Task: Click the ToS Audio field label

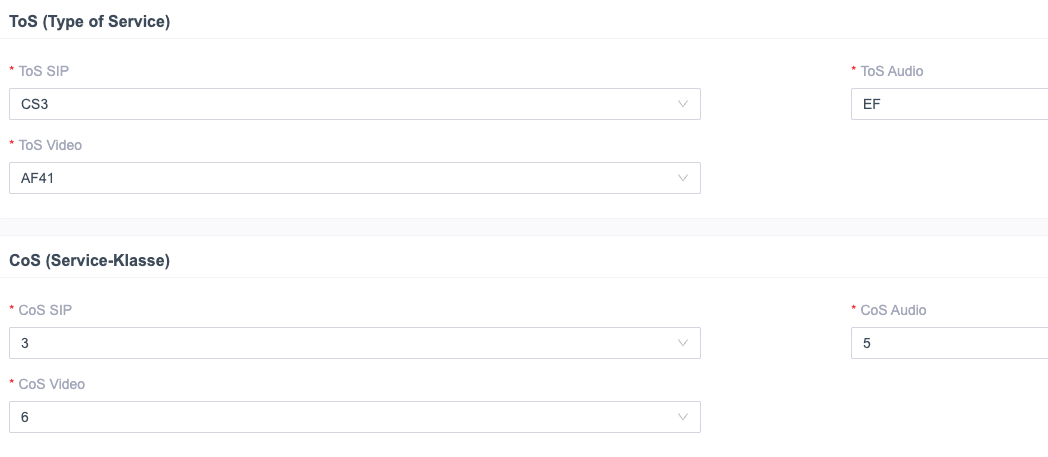Action: point(892,71)
